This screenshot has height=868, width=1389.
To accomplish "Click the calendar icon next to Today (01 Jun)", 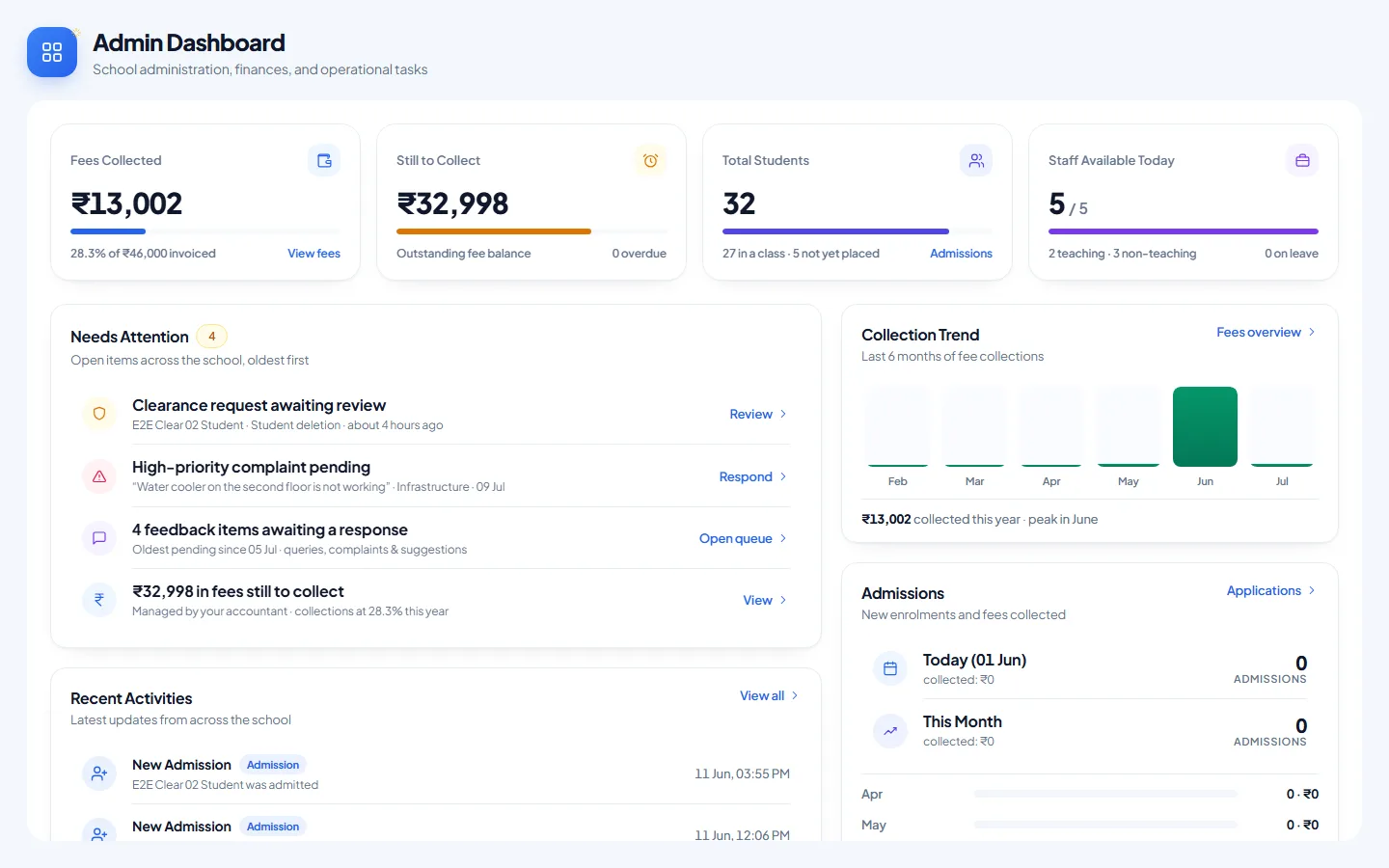I will 890,668.
